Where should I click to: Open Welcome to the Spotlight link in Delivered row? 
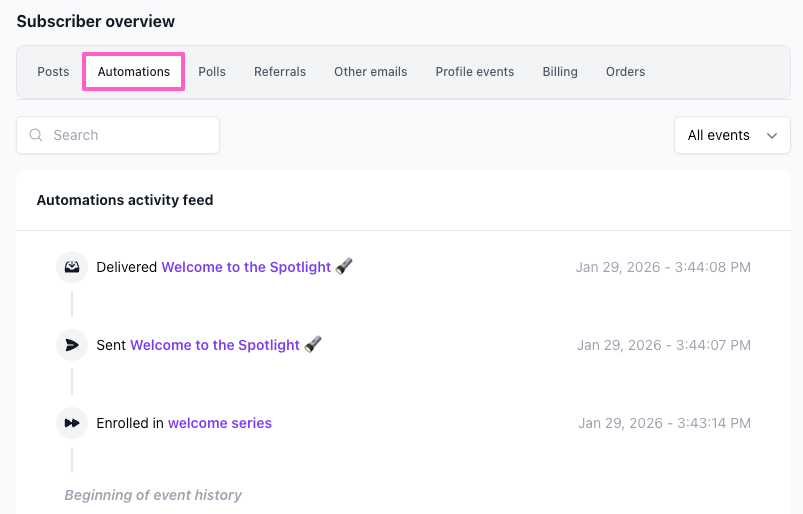coord(246,267)
